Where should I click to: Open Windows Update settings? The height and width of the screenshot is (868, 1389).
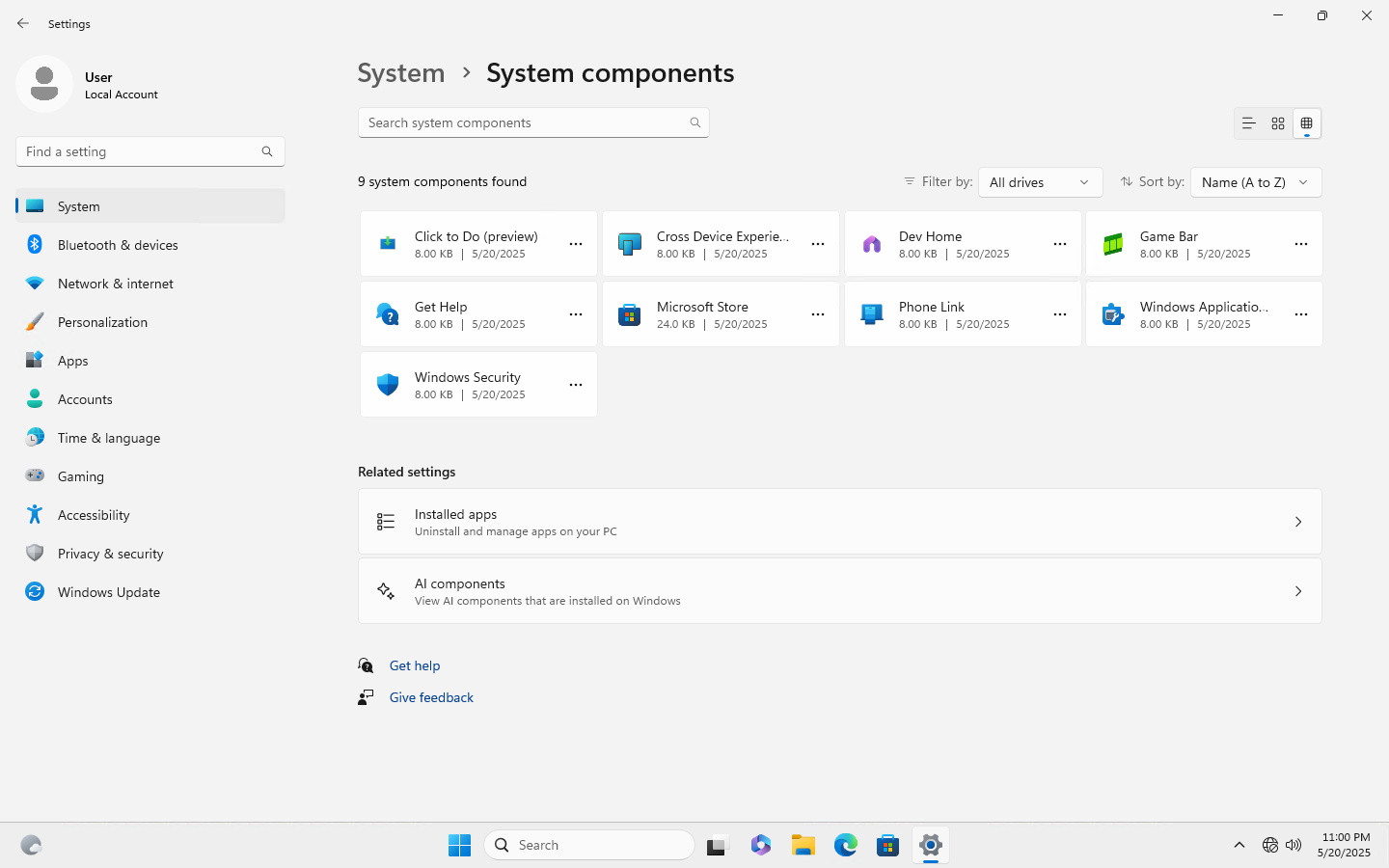tap(150, 592)
